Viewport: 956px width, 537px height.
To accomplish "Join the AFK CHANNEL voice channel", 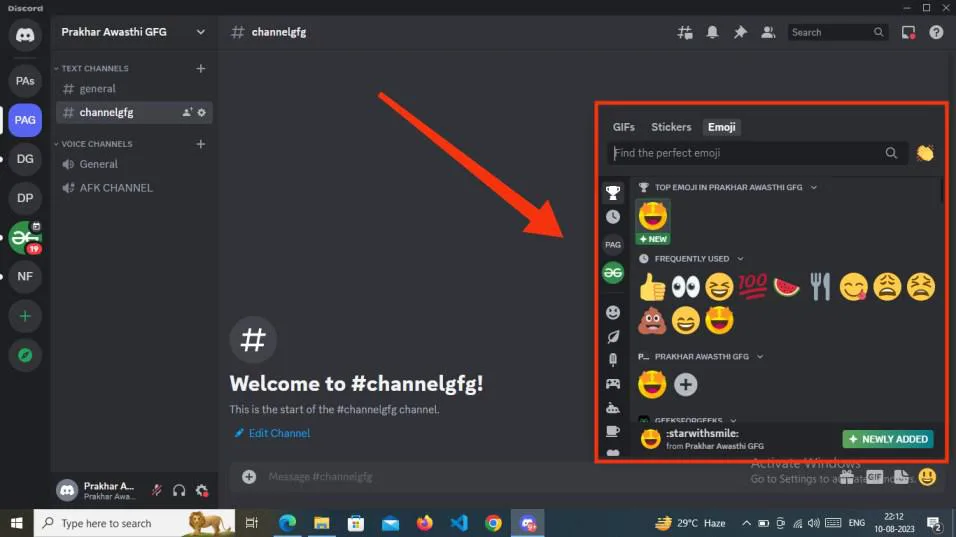I will coord(134,188).
